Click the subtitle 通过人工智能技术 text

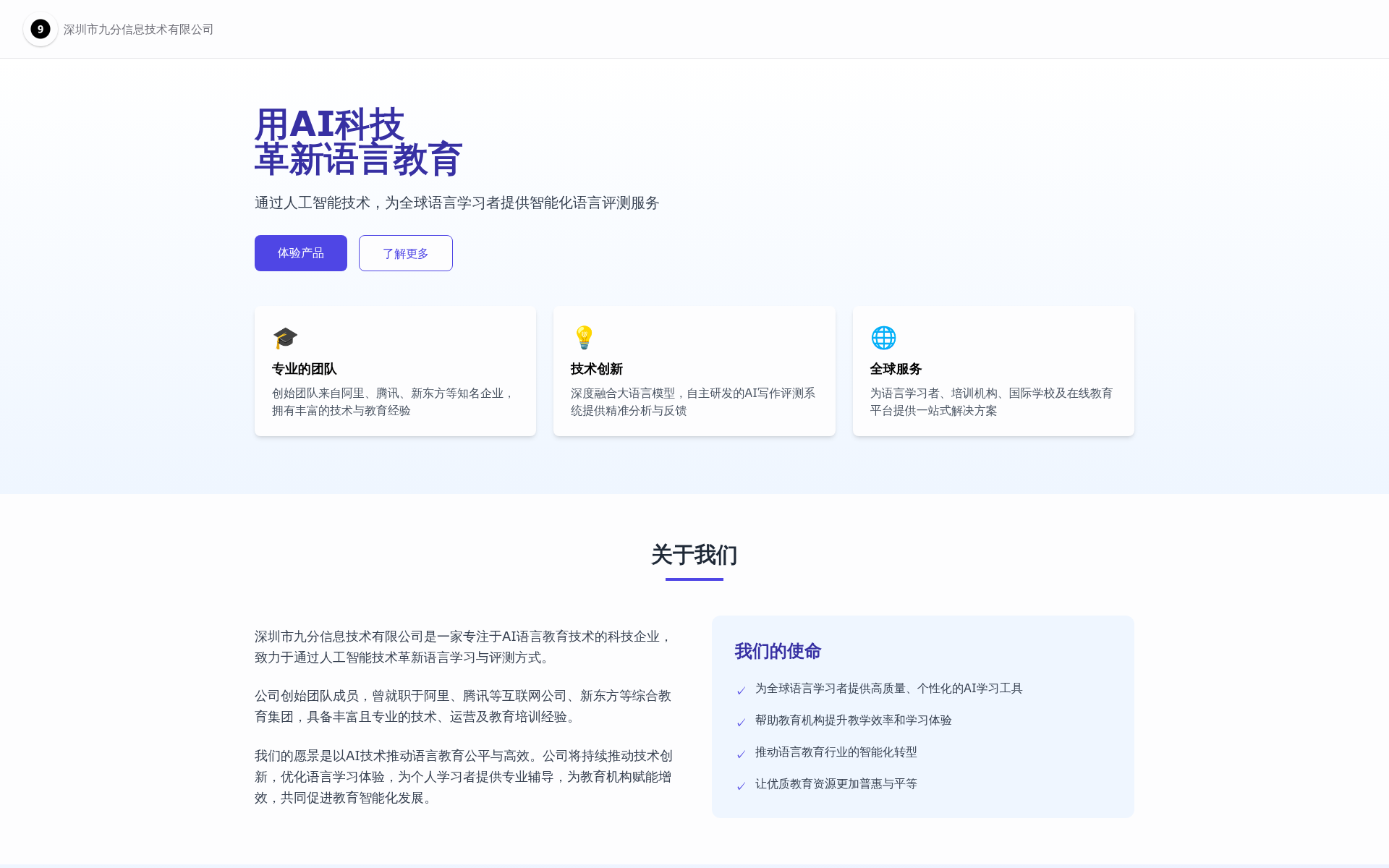point(457,203)
